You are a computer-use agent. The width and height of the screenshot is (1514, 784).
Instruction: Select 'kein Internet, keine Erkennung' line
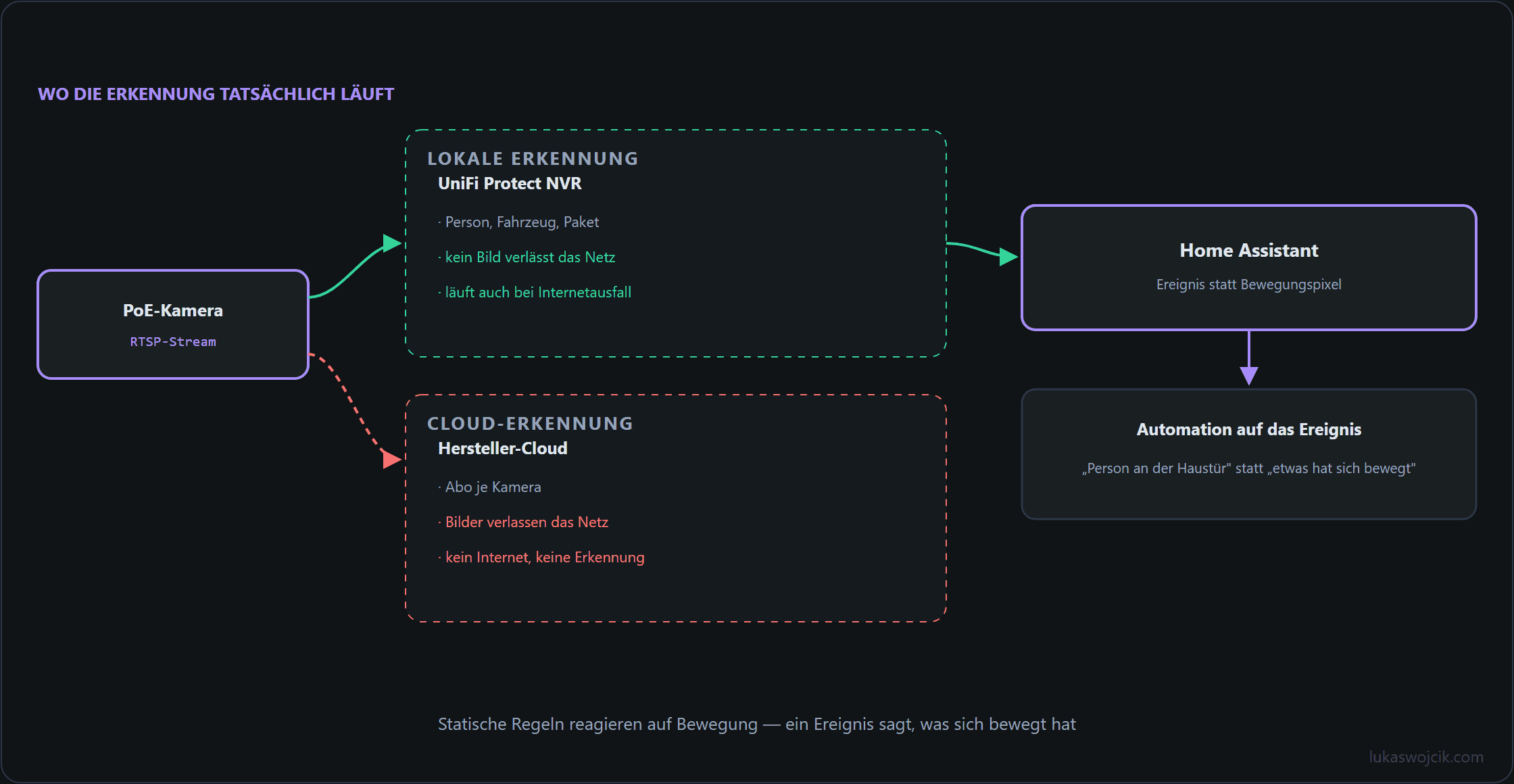tap(541, 558)
